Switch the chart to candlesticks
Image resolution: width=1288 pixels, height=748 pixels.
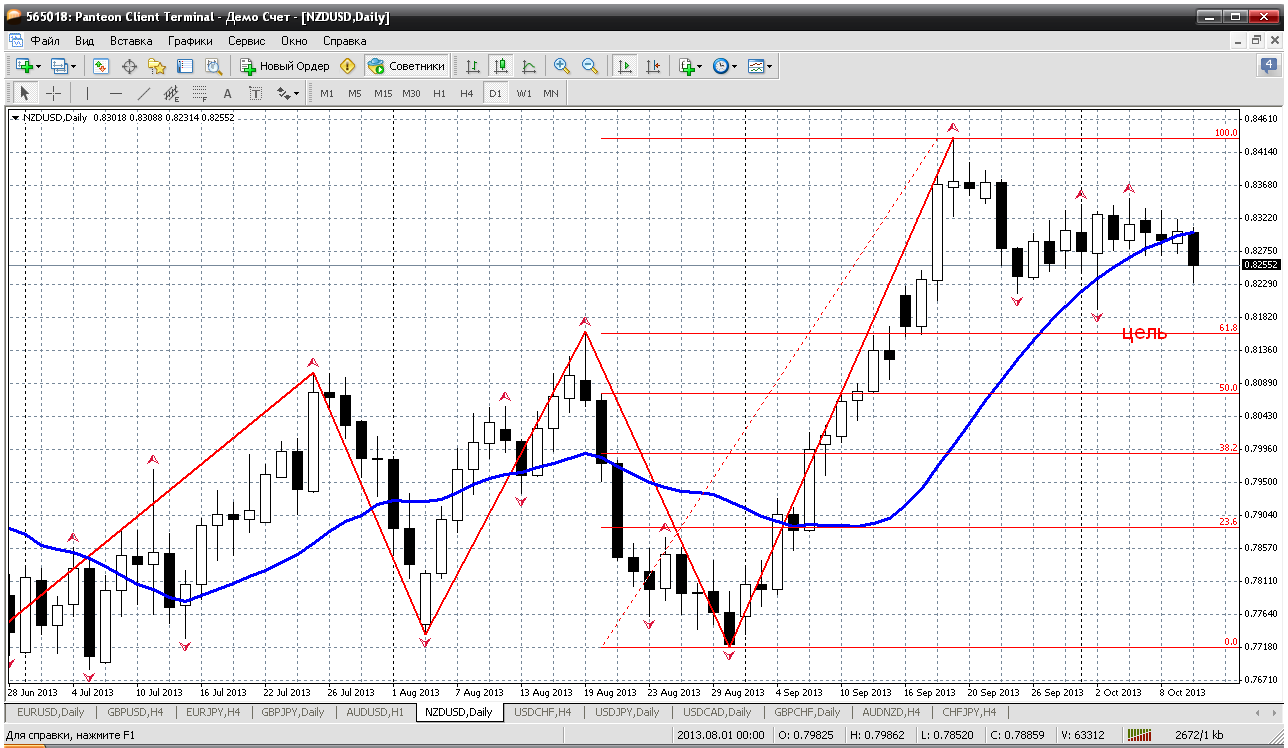[501, 66]
